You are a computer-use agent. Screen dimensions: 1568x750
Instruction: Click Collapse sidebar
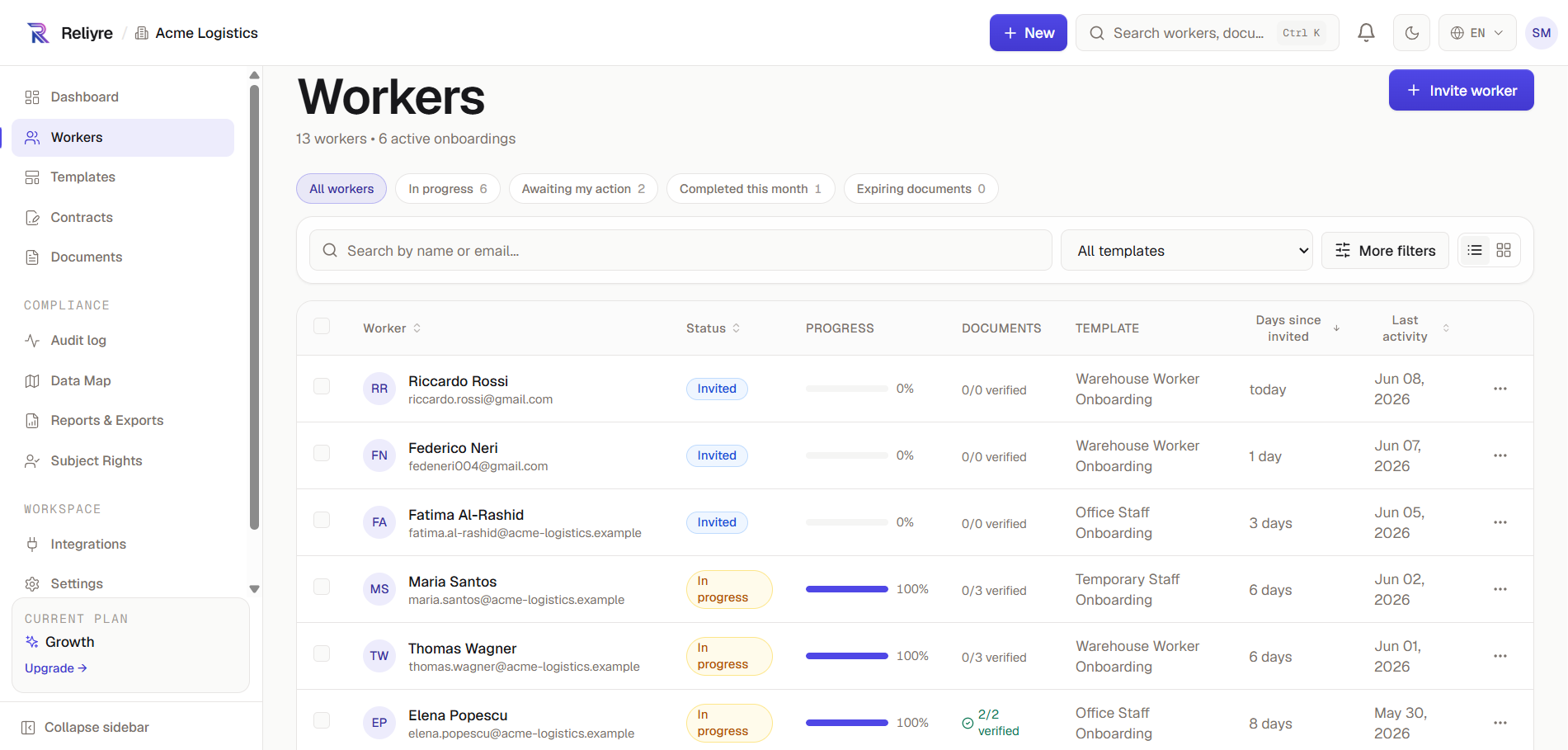point(85,728)
